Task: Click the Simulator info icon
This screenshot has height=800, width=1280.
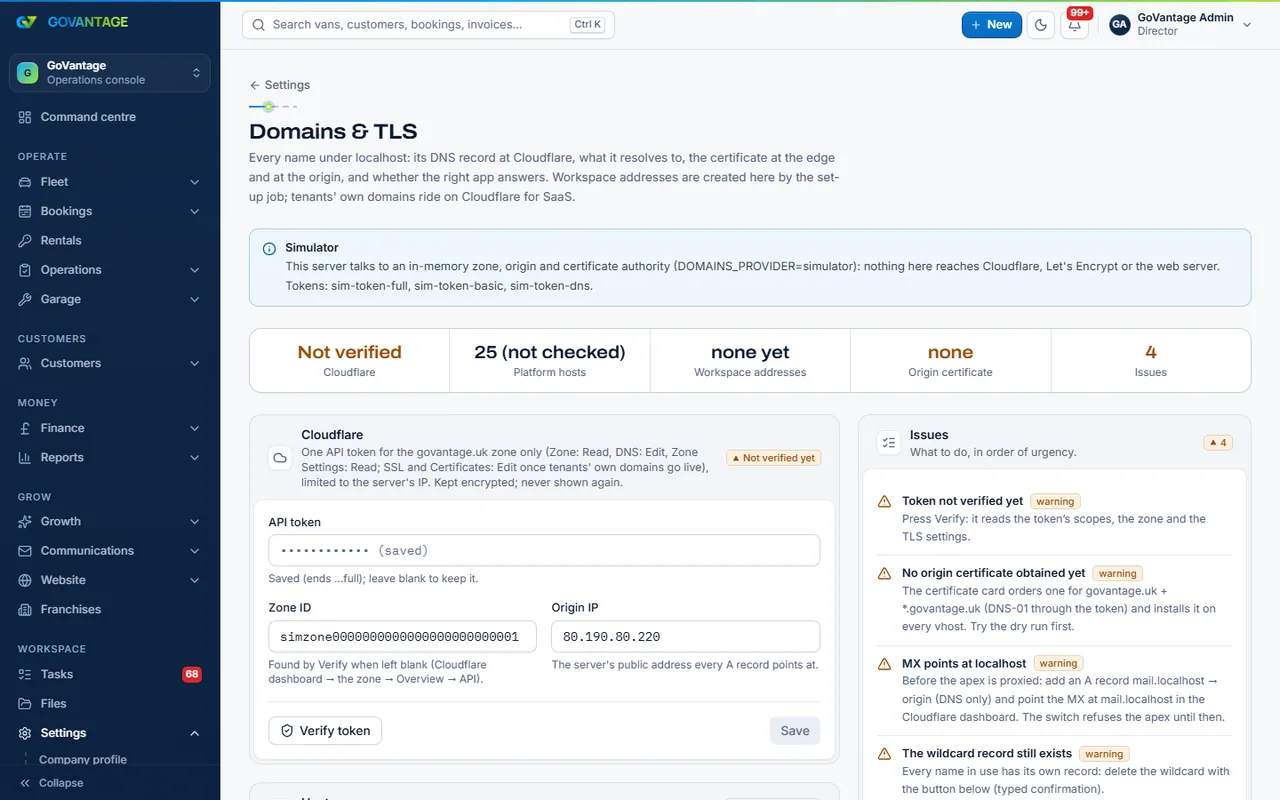Action: [269, 249]
